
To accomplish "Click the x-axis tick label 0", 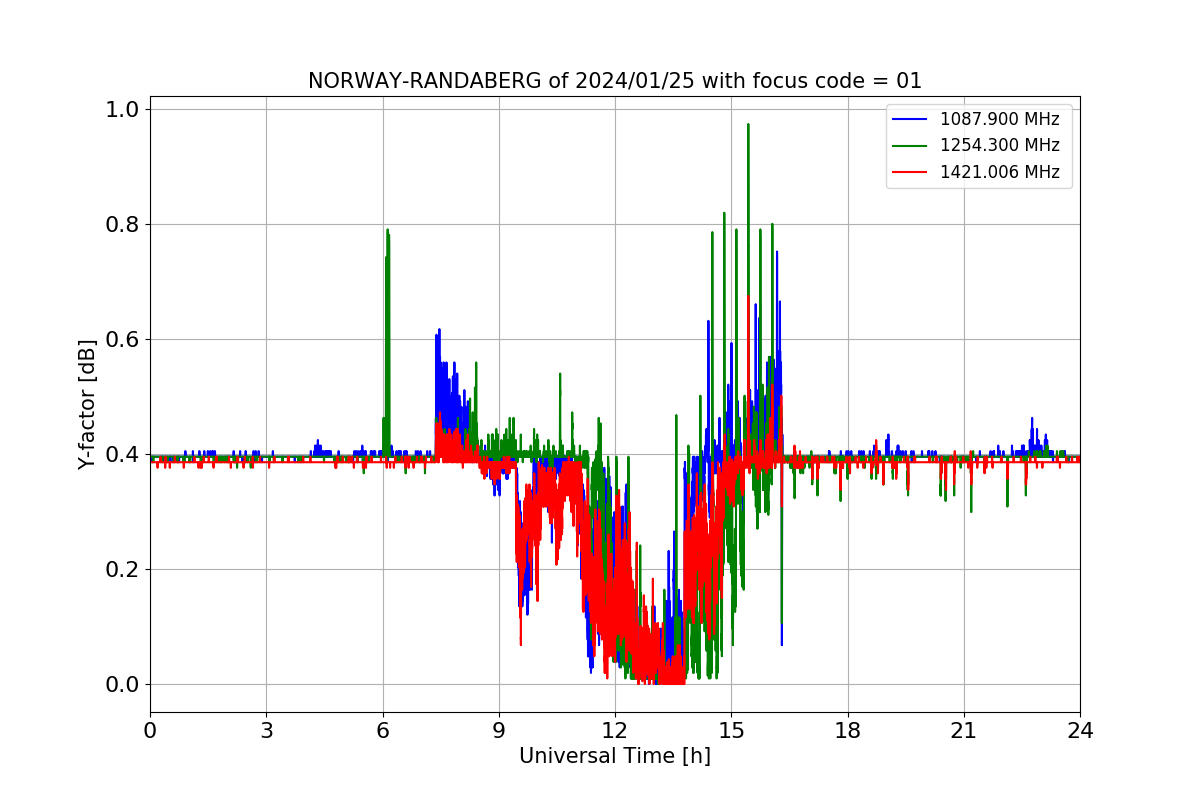I will coord(150,730).
